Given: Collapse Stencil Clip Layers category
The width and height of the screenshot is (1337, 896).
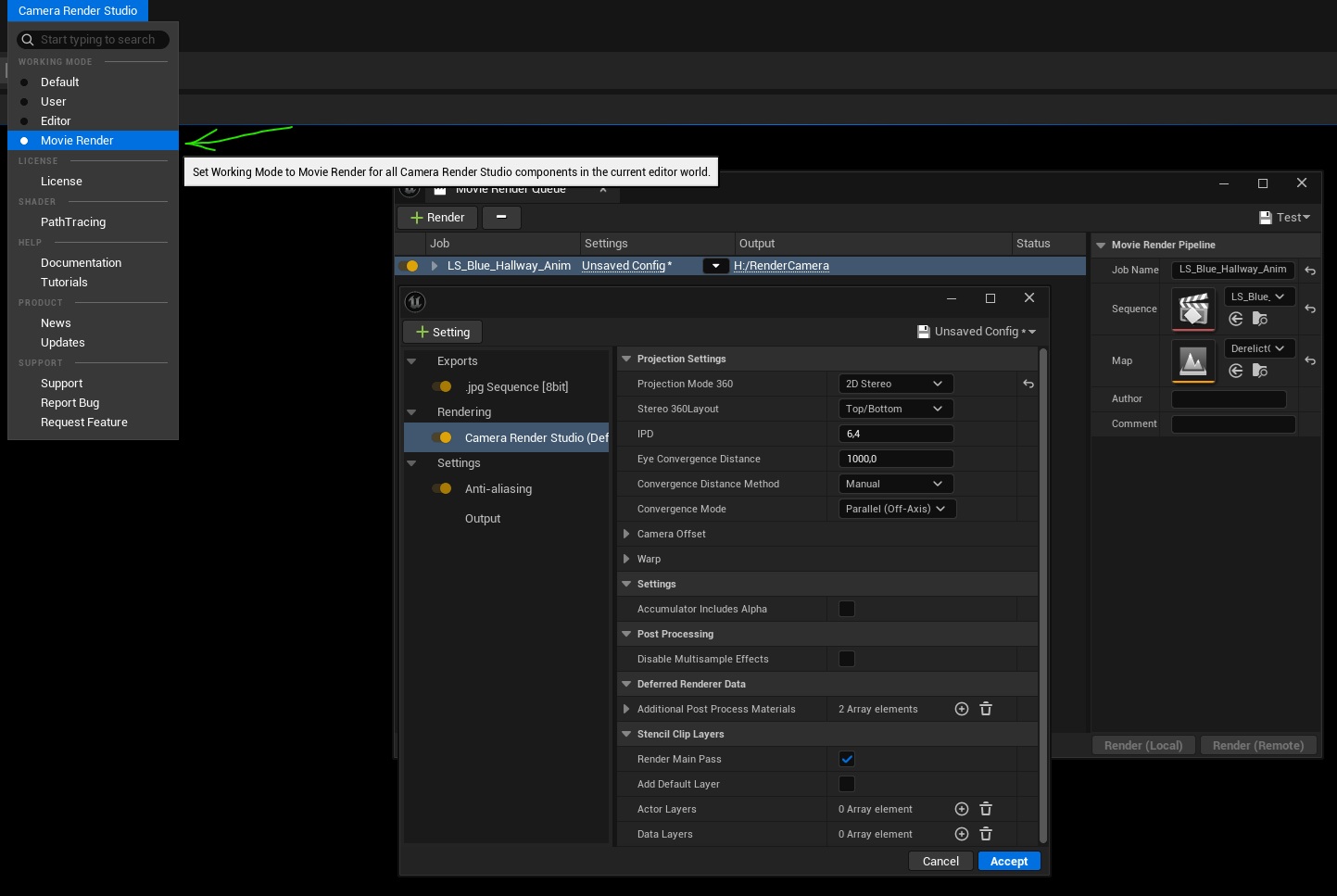Looking at the screenshot, I should [626, 734].
